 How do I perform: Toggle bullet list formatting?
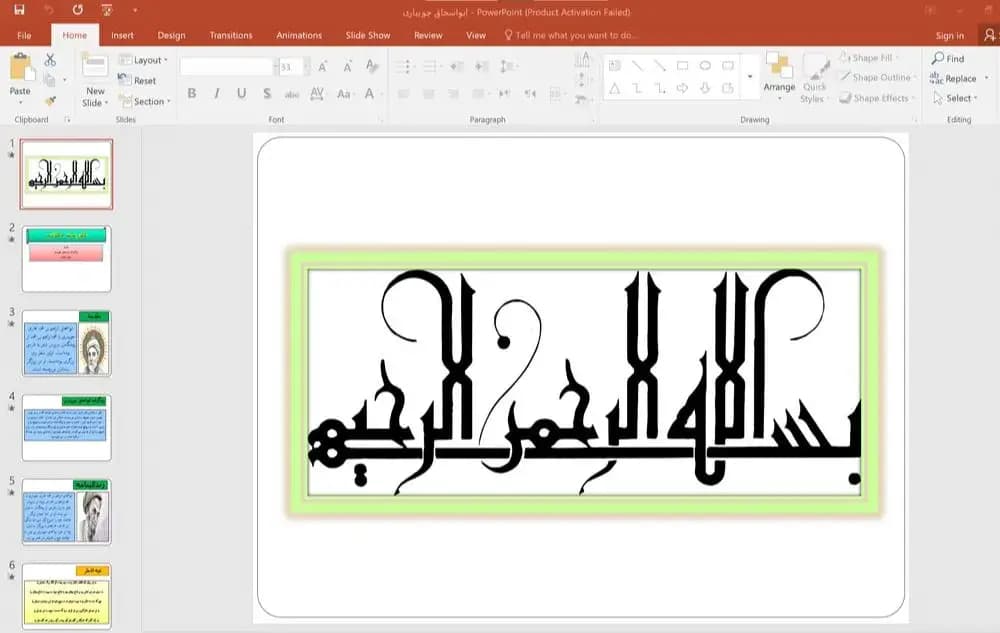pos(405,66)
